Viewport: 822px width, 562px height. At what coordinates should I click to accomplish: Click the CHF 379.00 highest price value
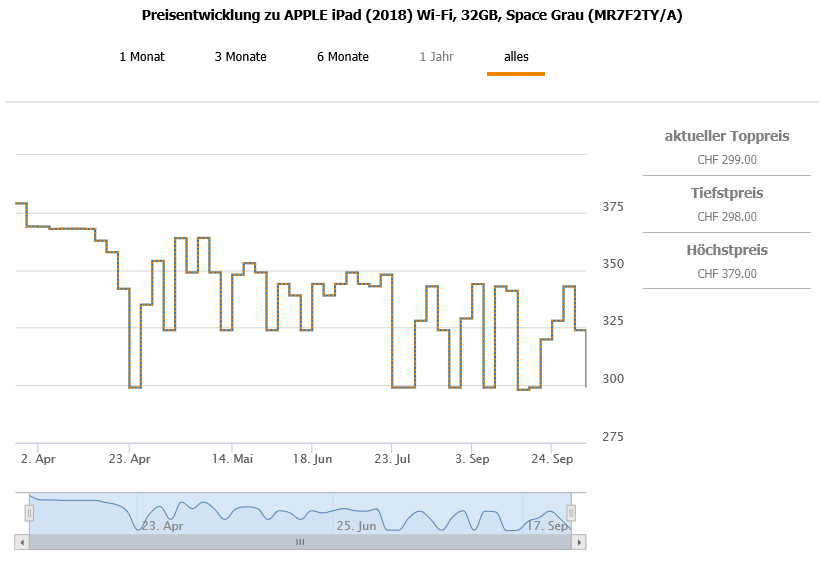click(x=727, y=273)
